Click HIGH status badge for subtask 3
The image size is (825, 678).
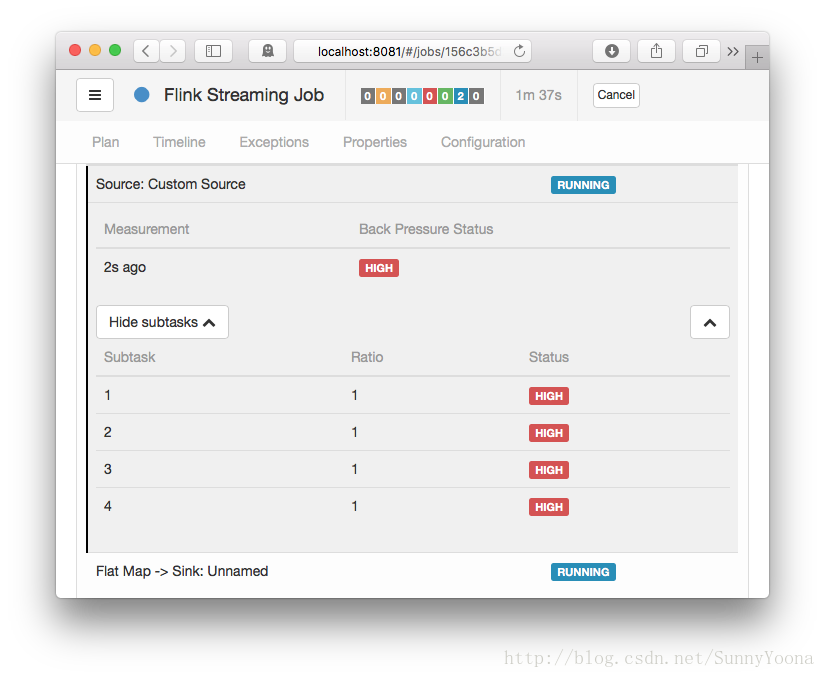pos(549,470)
